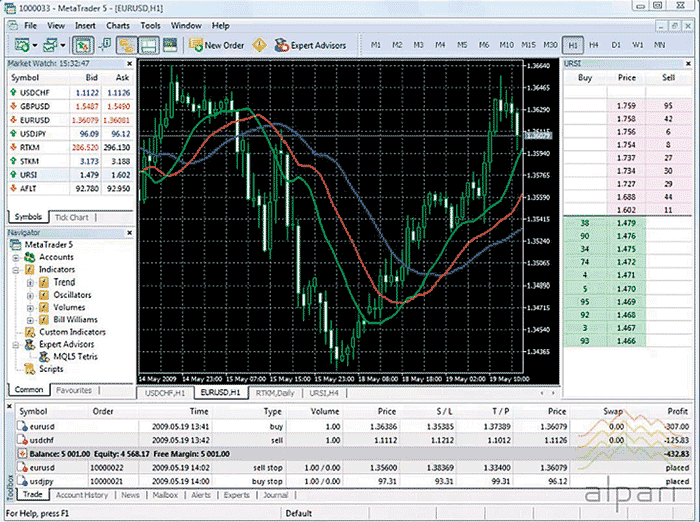Screen dimensions: 700x522
Task: Expand the Oscillators folder
Action: click(30, 296)
